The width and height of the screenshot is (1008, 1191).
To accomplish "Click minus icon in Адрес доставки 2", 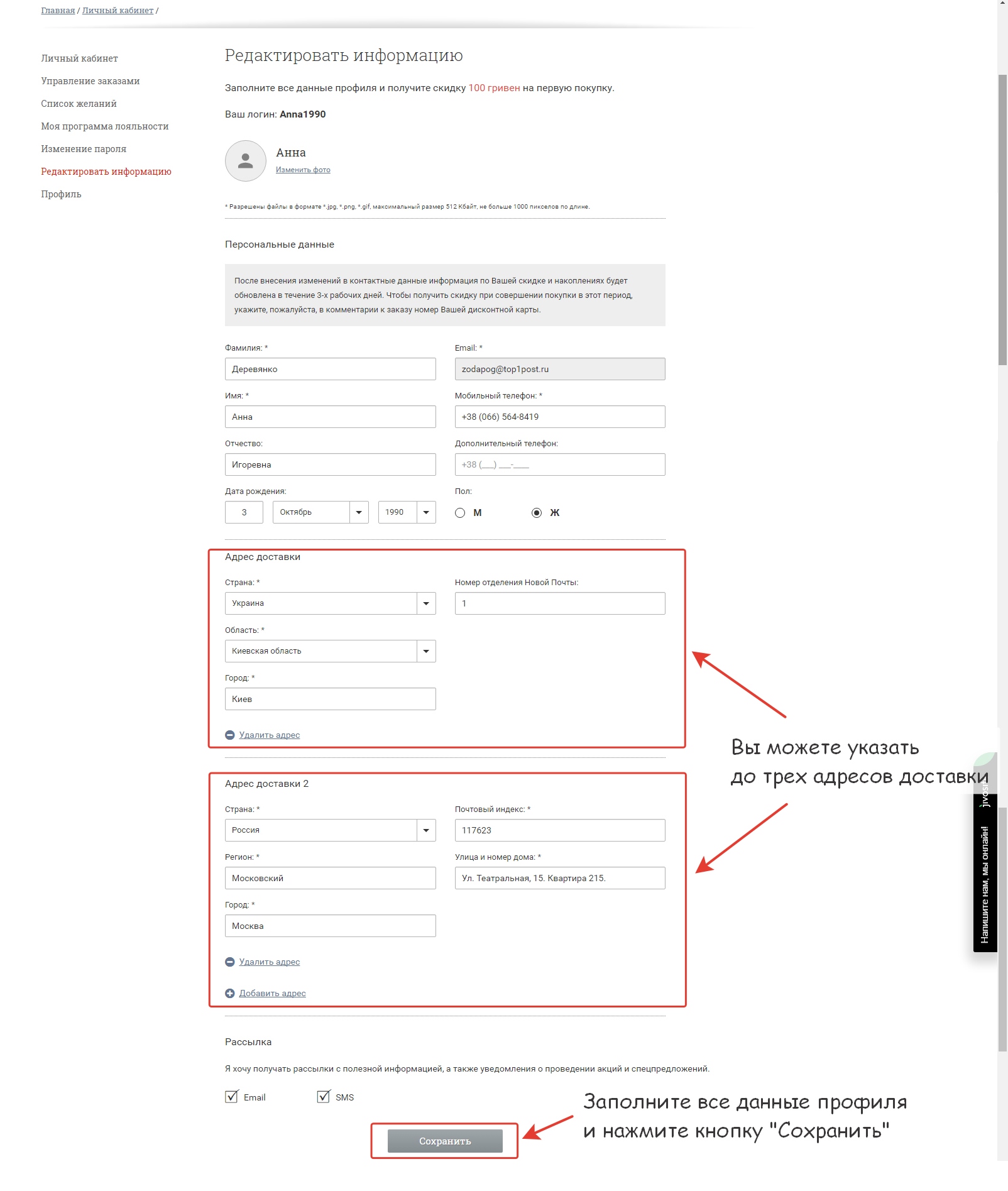I will (x=230, y=962).
